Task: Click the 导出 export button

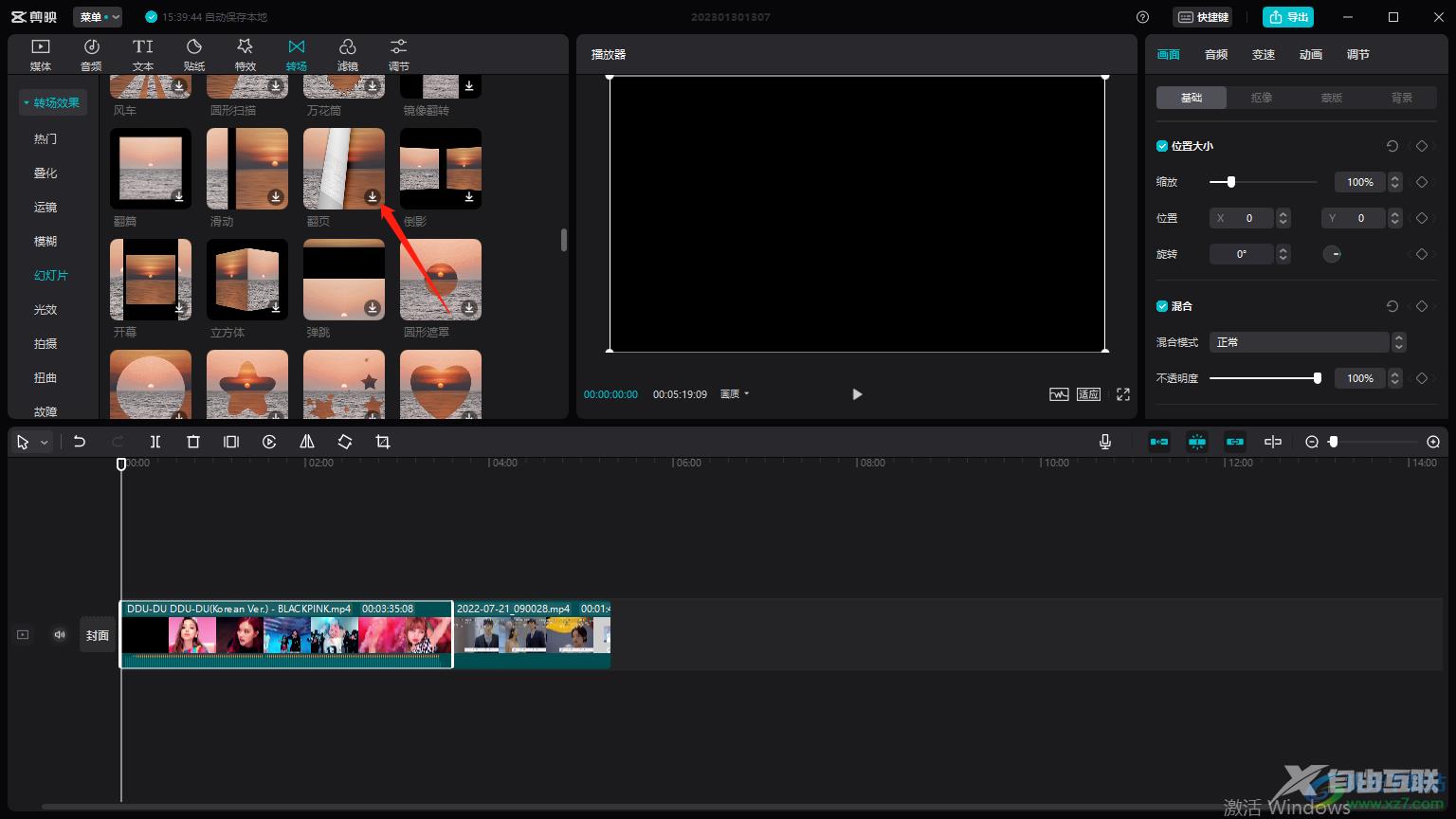Action: click(1288, 17)
